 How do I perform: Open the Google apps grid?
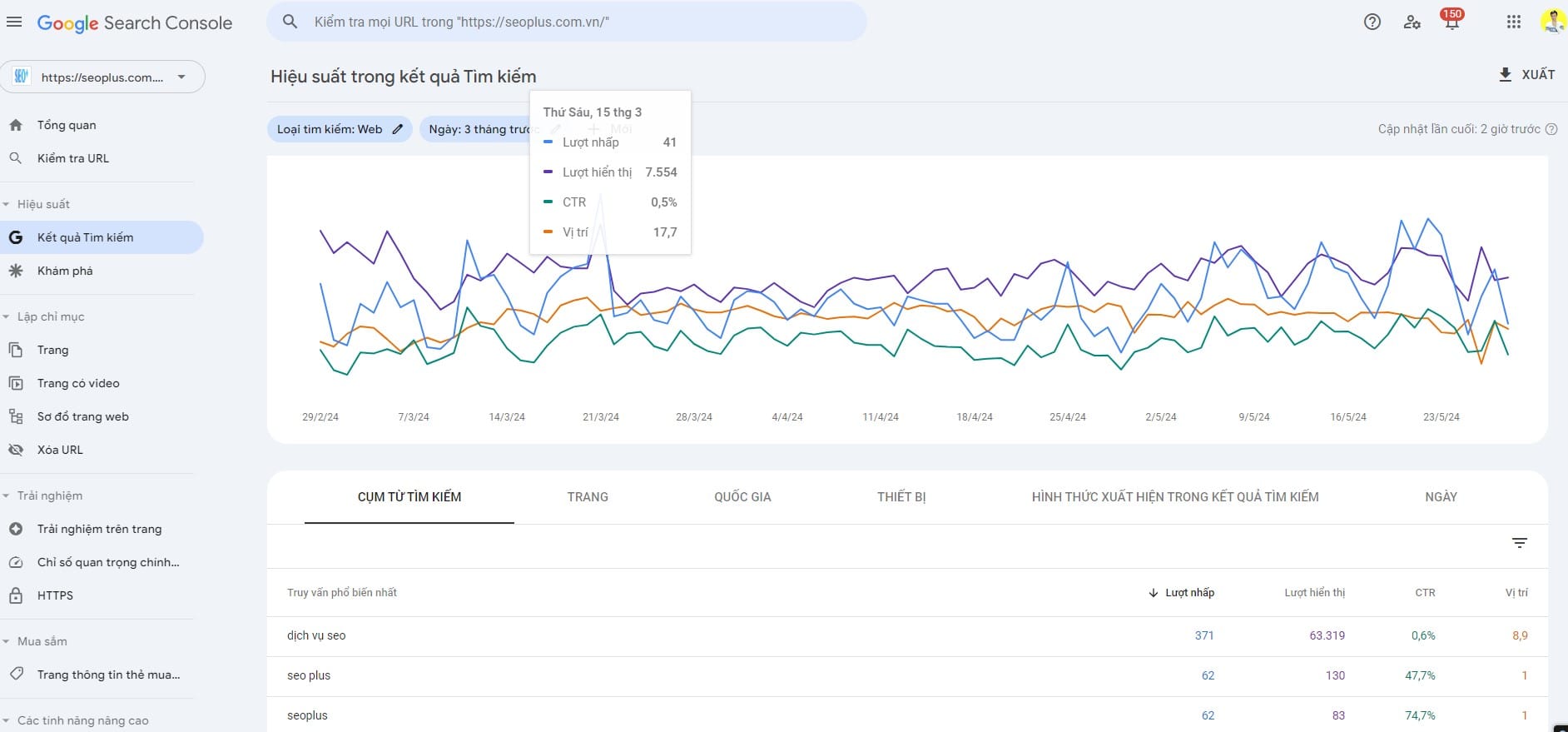[x=1514, y=22]
